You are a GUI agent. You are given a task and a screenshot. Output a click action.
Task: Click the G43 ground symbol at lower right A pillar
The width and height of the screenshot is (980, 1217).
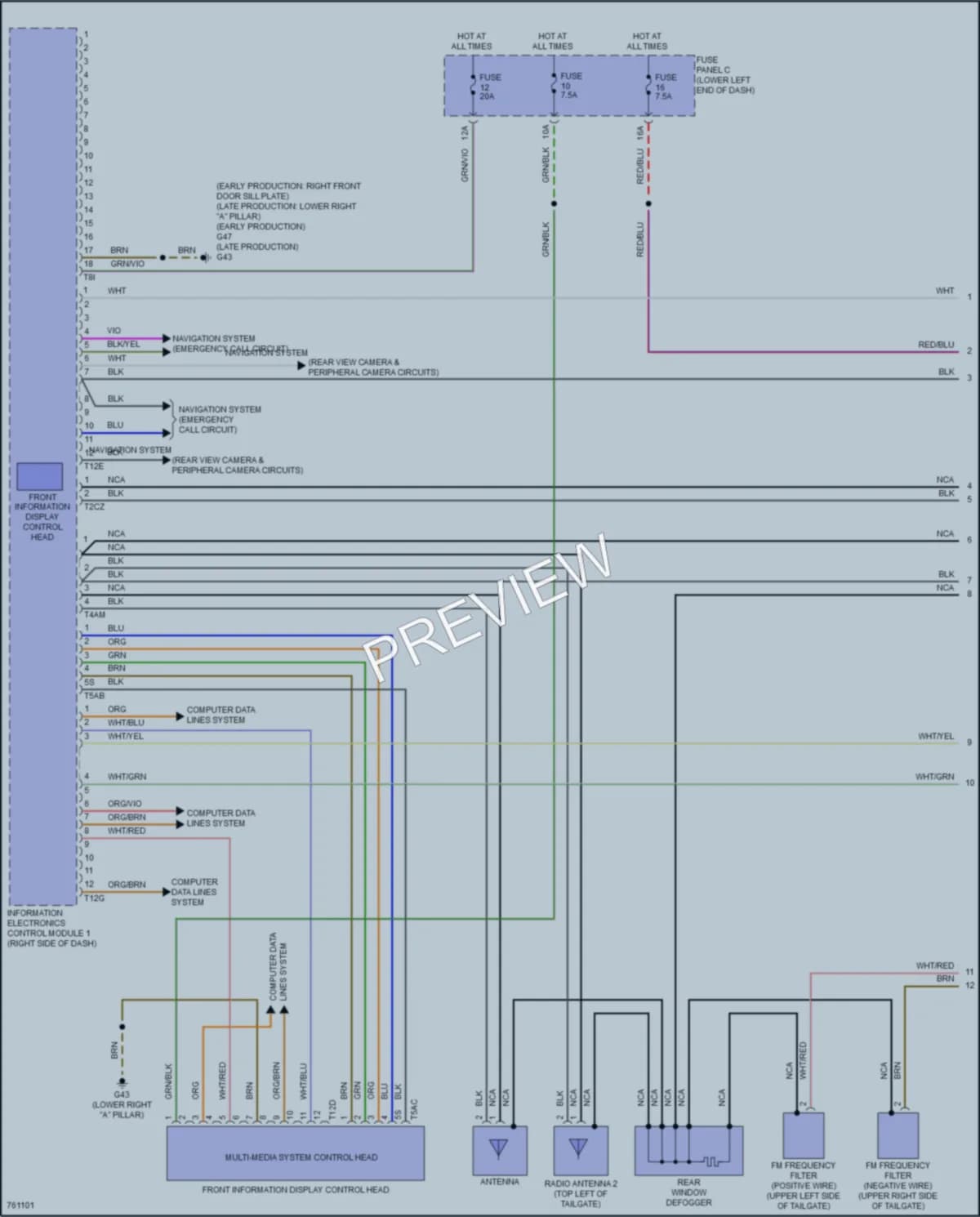(x=122, y=1083)
